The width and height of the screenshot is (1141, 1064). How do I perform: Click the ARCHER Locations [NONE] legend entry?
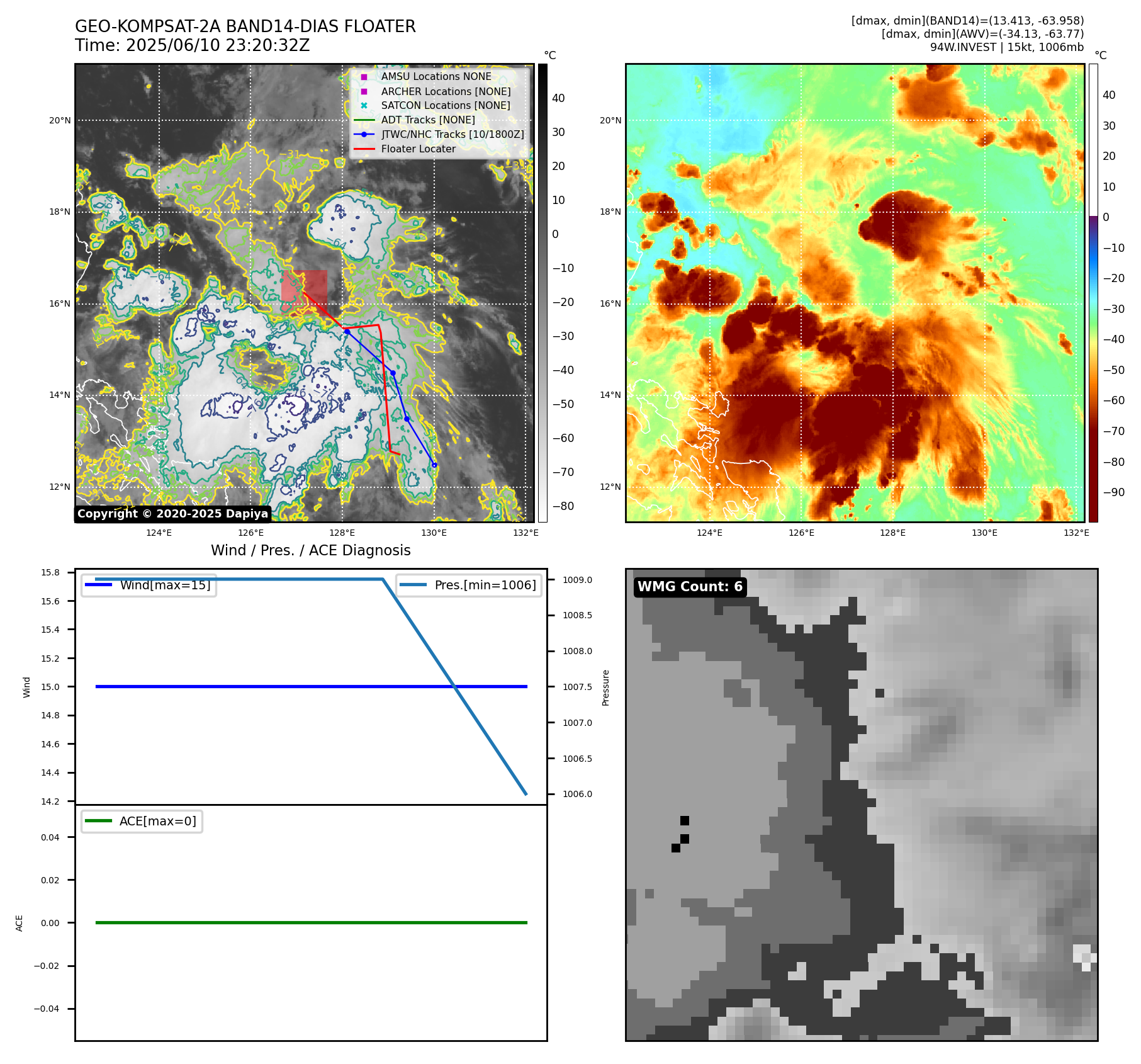(446, 91)
